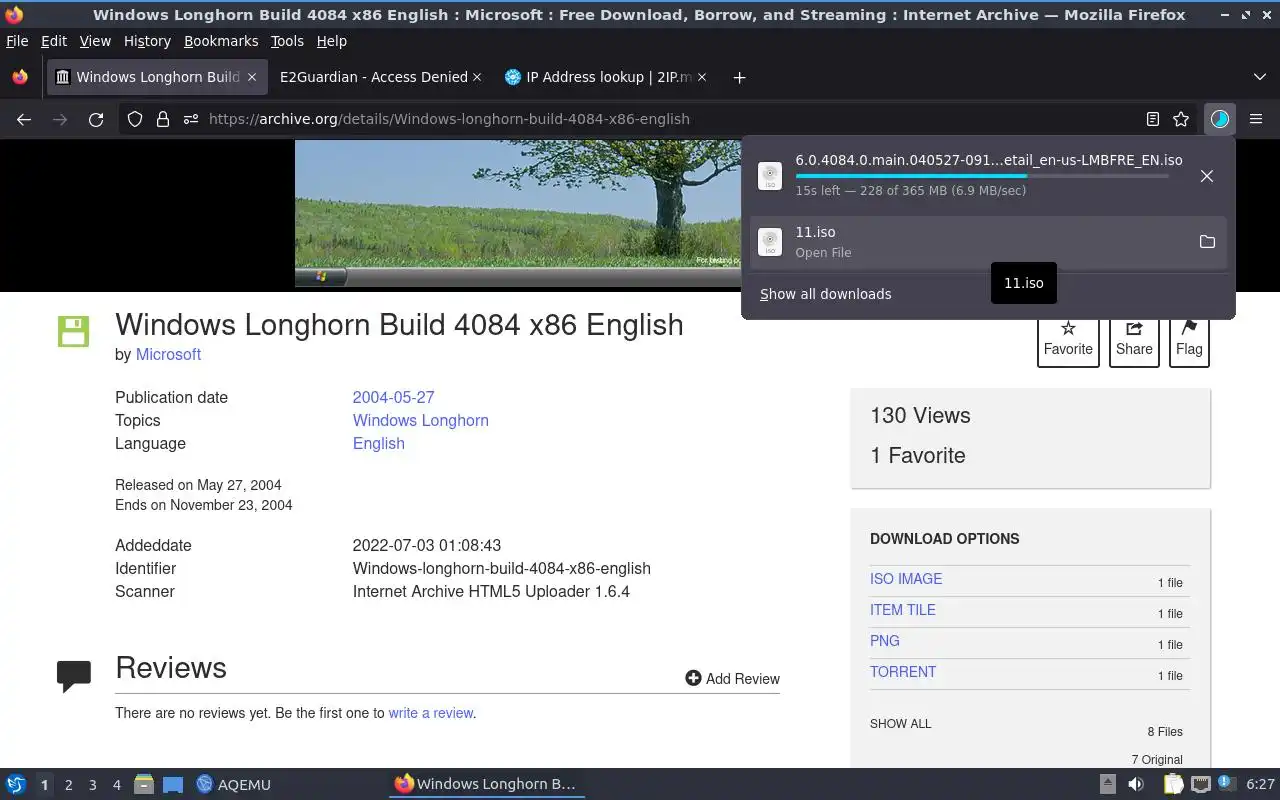Open the update notifier tray icon
Viewport: 1280px width, 800px height.
point(1227,783)
